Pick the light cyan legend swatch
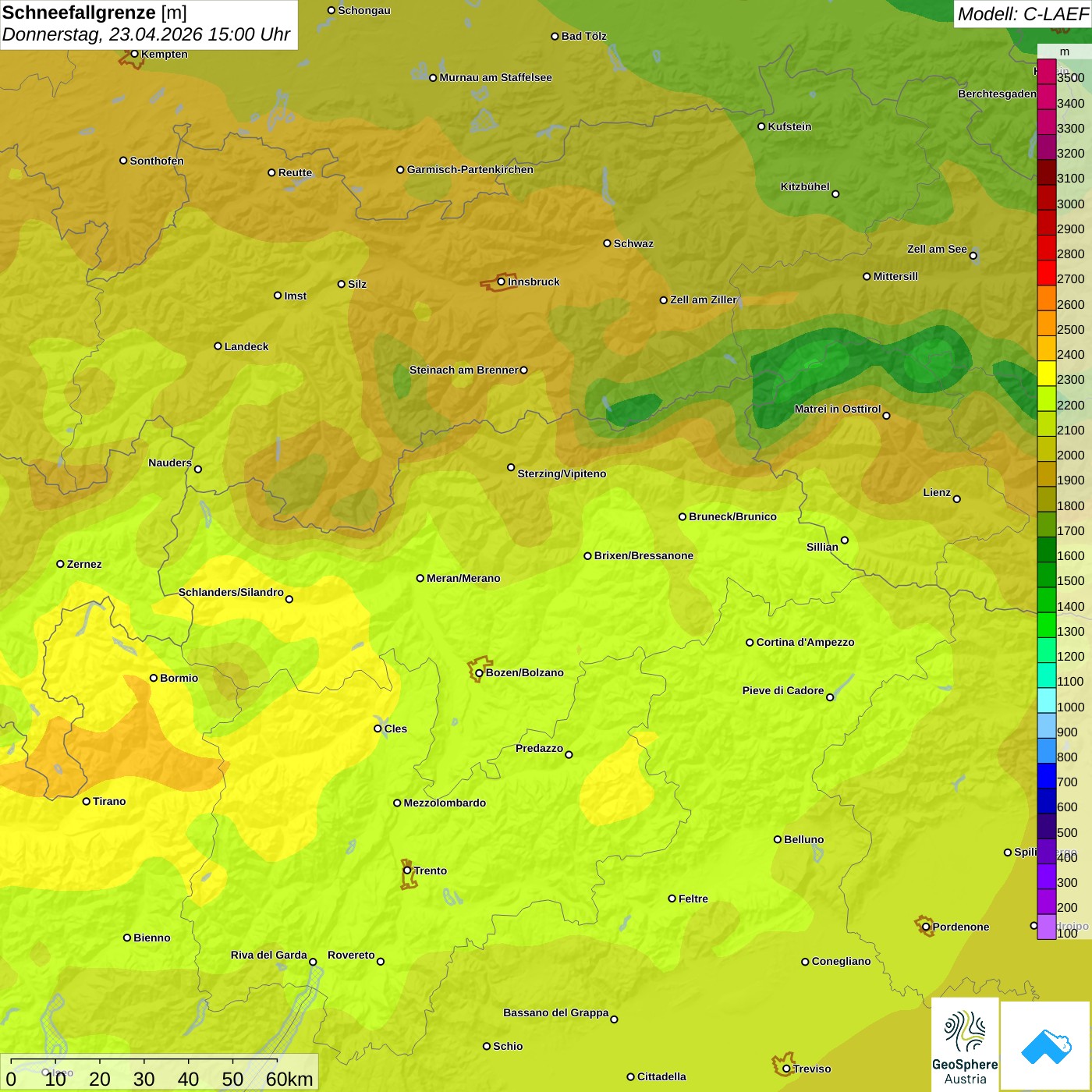 (1046, 700)
